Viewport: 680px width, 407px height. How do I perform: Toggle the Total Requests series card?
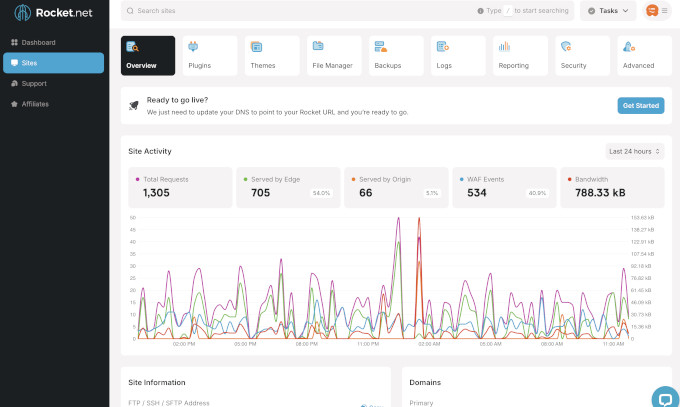click(x=180, y=187)
